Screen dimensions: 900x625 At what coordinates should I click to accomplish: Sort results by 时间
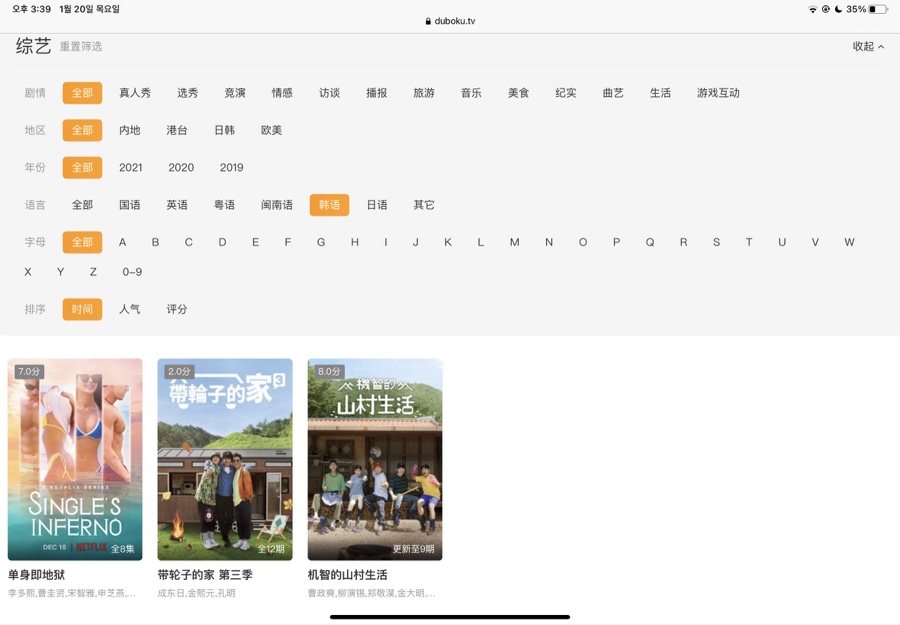pos(82,309)
